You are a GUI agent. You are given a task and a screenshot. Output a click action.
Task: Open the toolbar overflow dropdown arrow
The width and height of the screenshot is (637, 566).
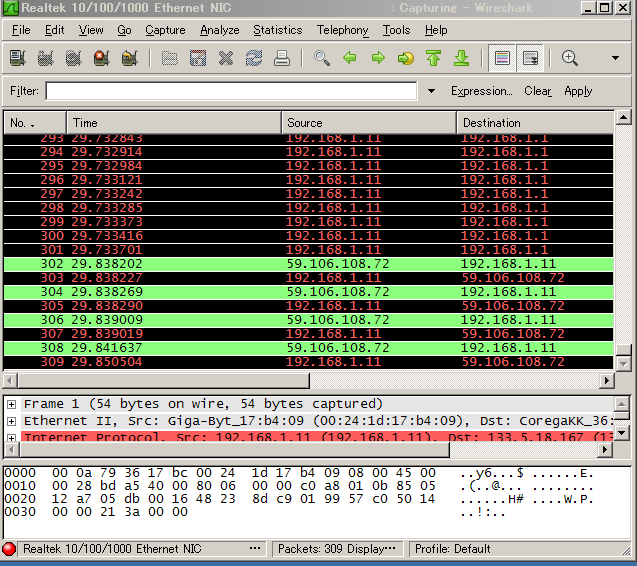click(x=615, y=58)
